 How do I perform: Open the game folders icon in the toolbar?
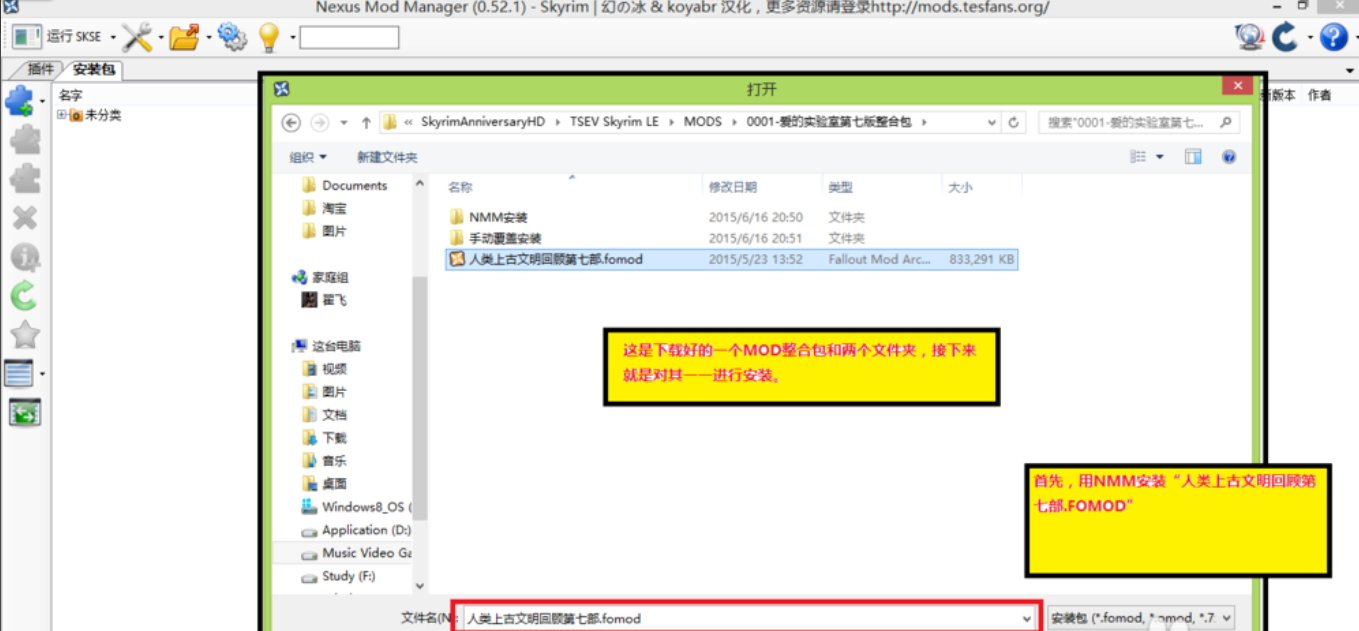[183, 37]
